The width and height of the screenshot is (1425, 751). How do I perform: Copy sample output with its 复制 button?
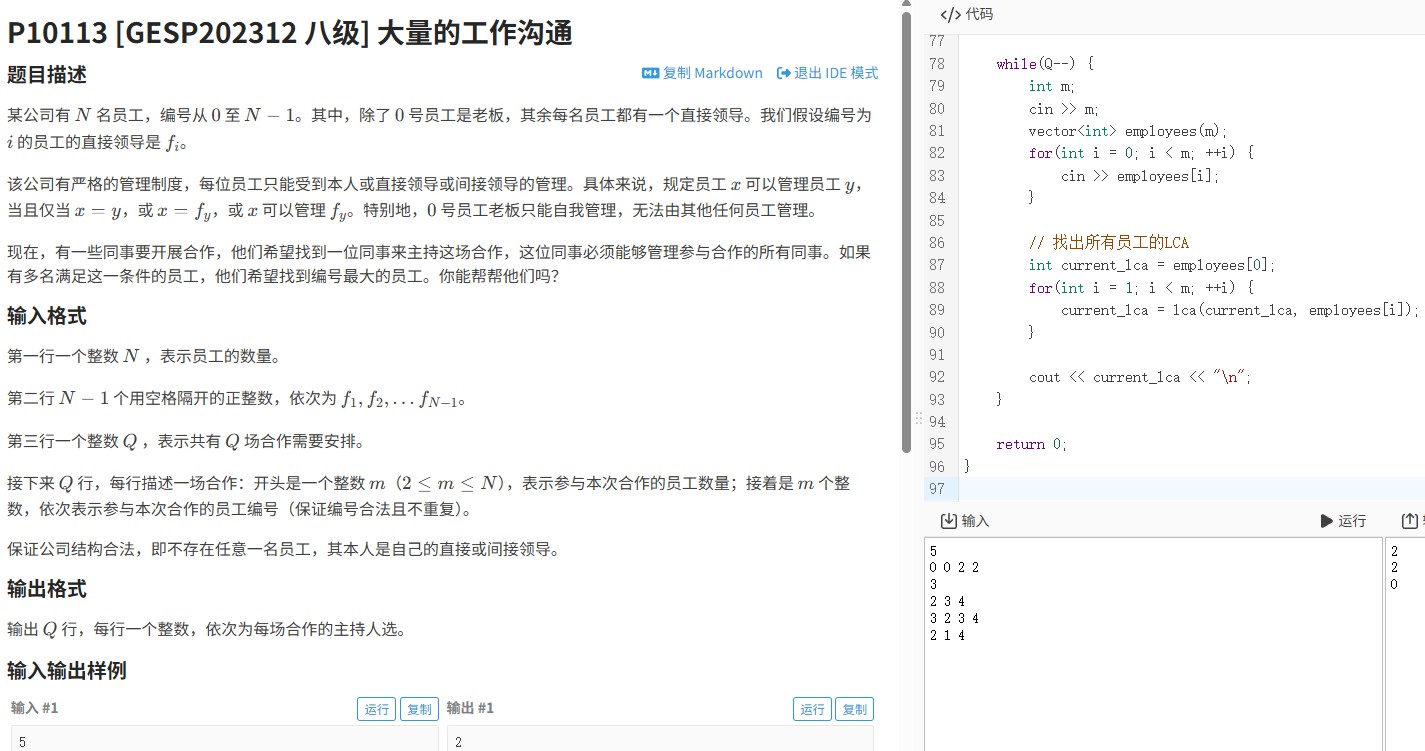coord(854,708)
